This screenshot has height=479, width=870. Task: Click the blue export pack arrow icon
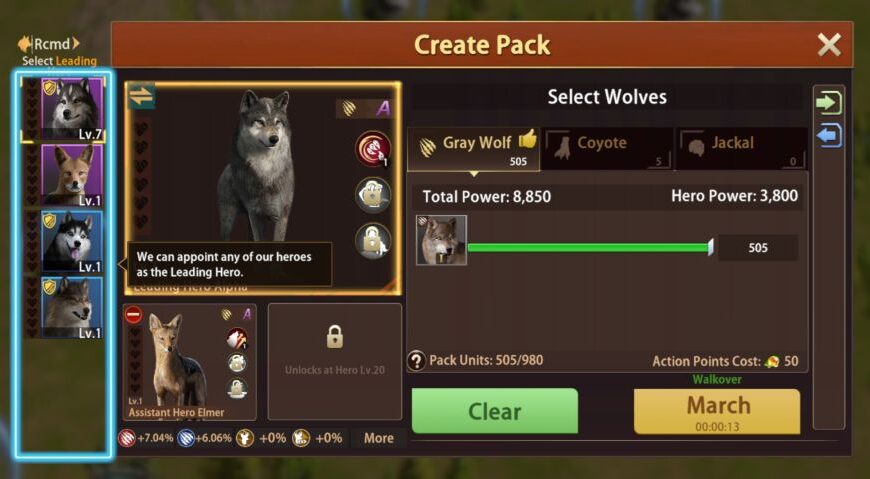click(x=829, y=135)
